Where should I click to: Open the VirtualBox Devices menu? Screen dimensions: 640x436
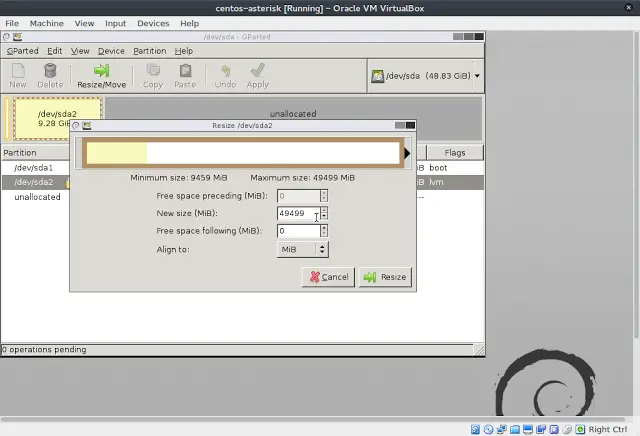click(153, 23)
